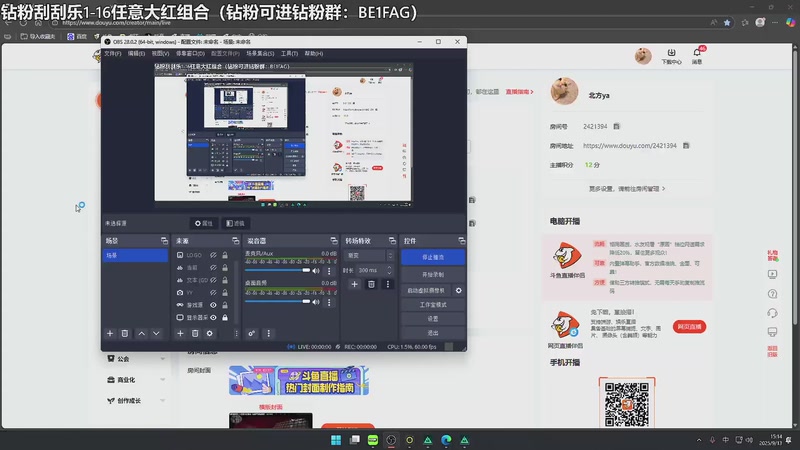Open OBS 设置 button
This screenshot has width=800, height=450.
pyautogui.click(x=433, y=318)
